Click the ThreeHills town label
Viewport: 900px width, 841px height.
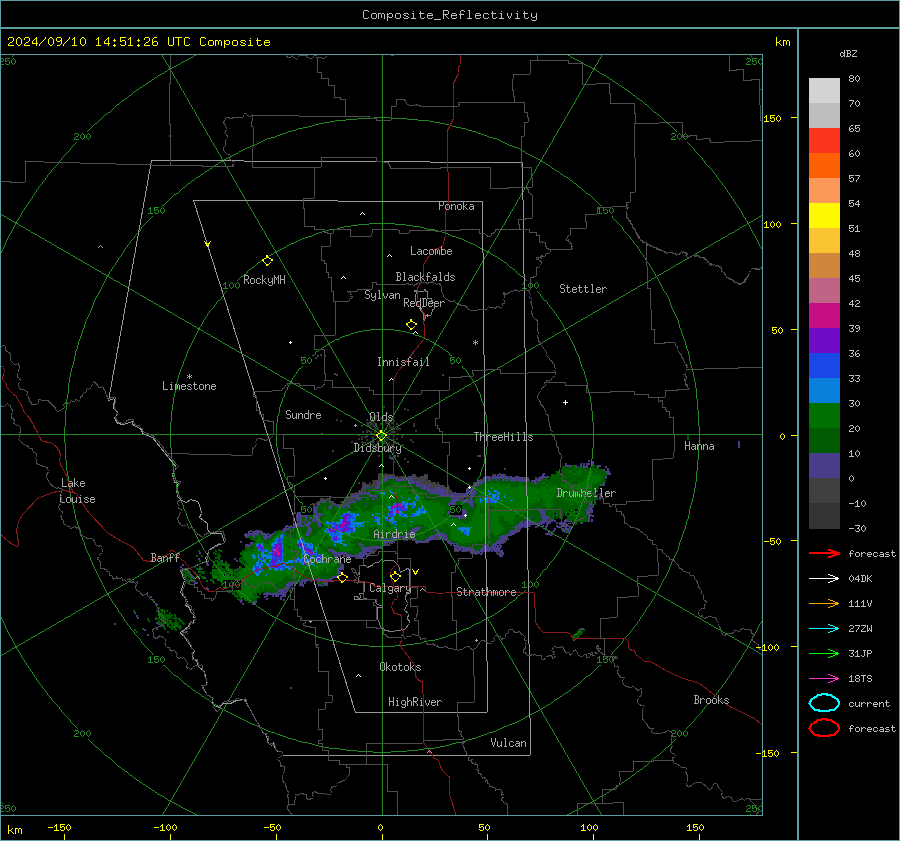[503, 437]
